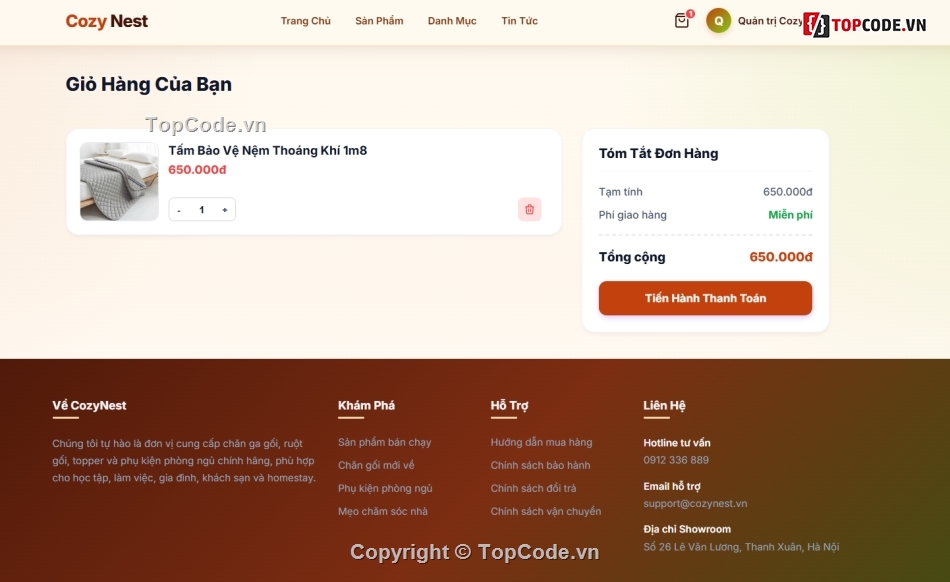The image size is (950, 582).
Task: Click the Miễn phí shipping value
Action: pos(790,215)
